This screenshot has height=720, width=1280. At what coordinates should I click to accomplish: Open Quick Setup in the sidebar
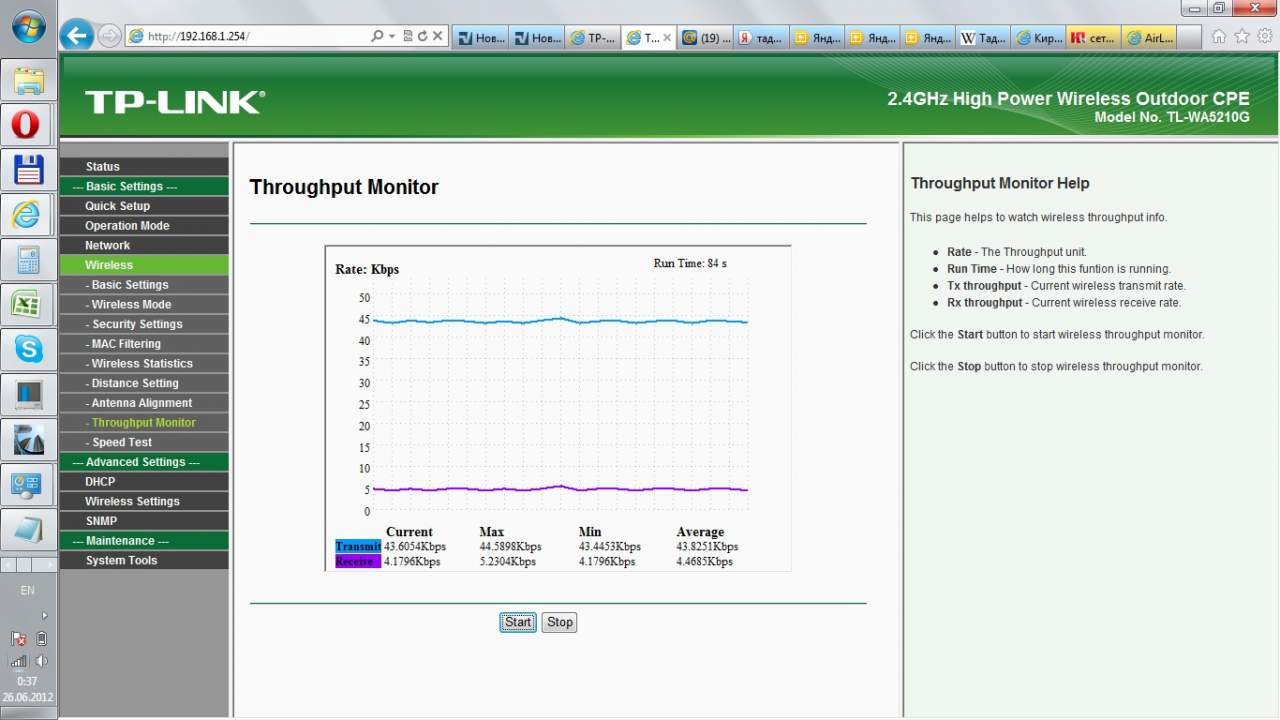(x=144, y=206)
